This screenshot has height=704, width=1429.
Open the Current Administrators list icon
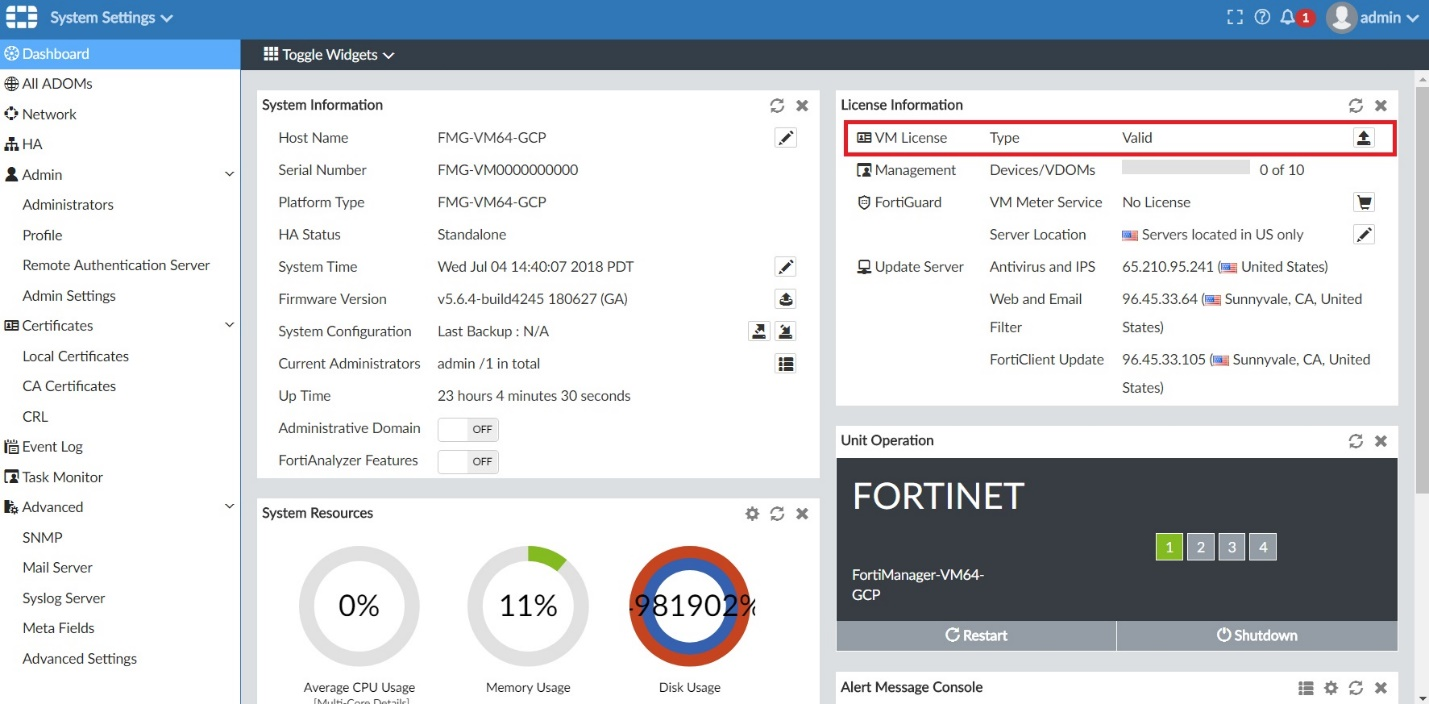786,363
